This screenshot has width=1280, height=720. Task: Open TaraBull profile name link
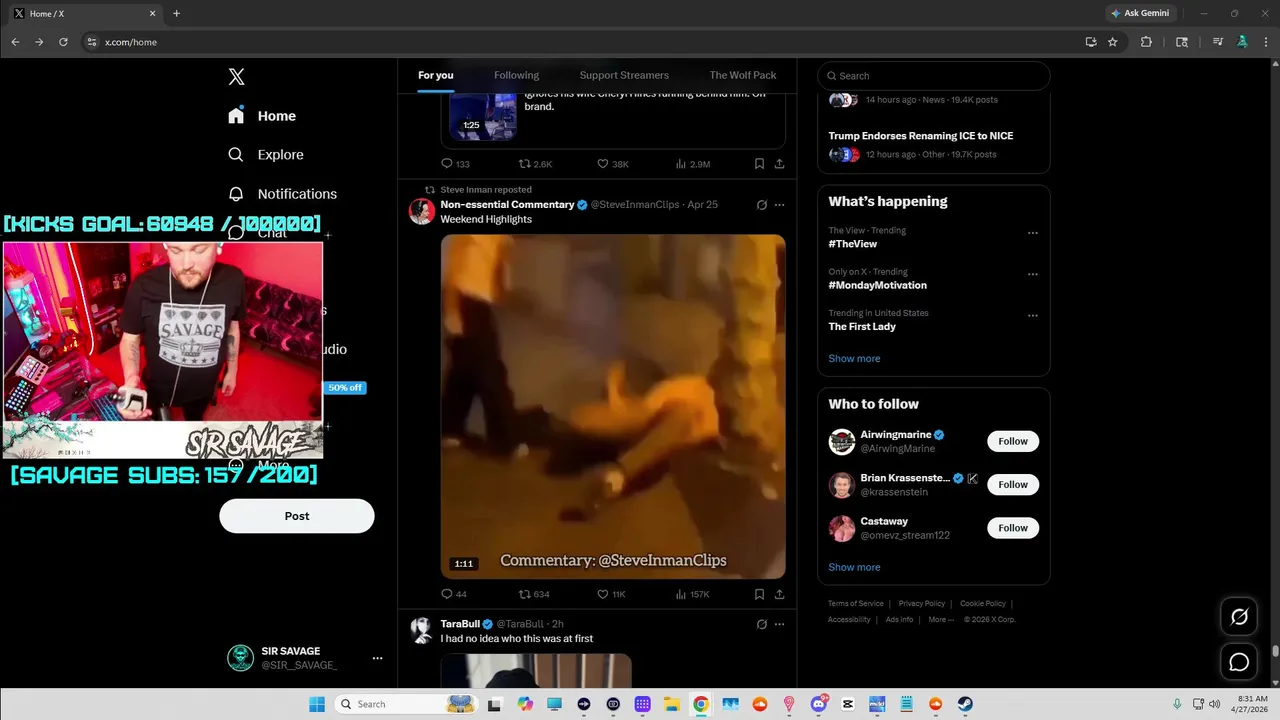pos(460,624)
